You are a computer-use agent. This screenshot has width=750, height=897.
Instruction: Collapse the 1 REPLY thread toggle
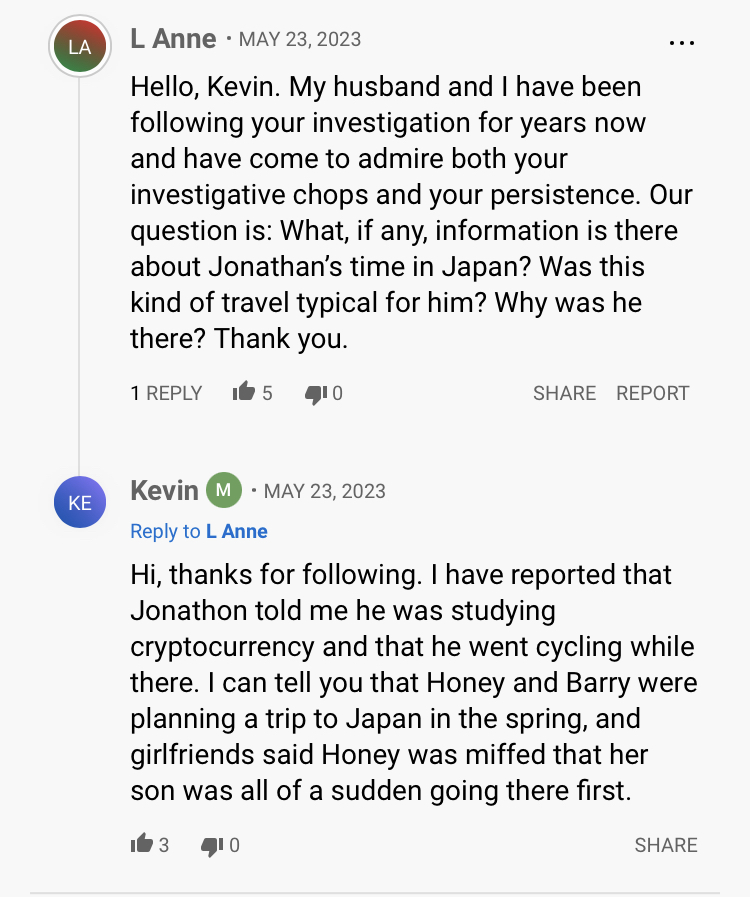tap(166, 393)
